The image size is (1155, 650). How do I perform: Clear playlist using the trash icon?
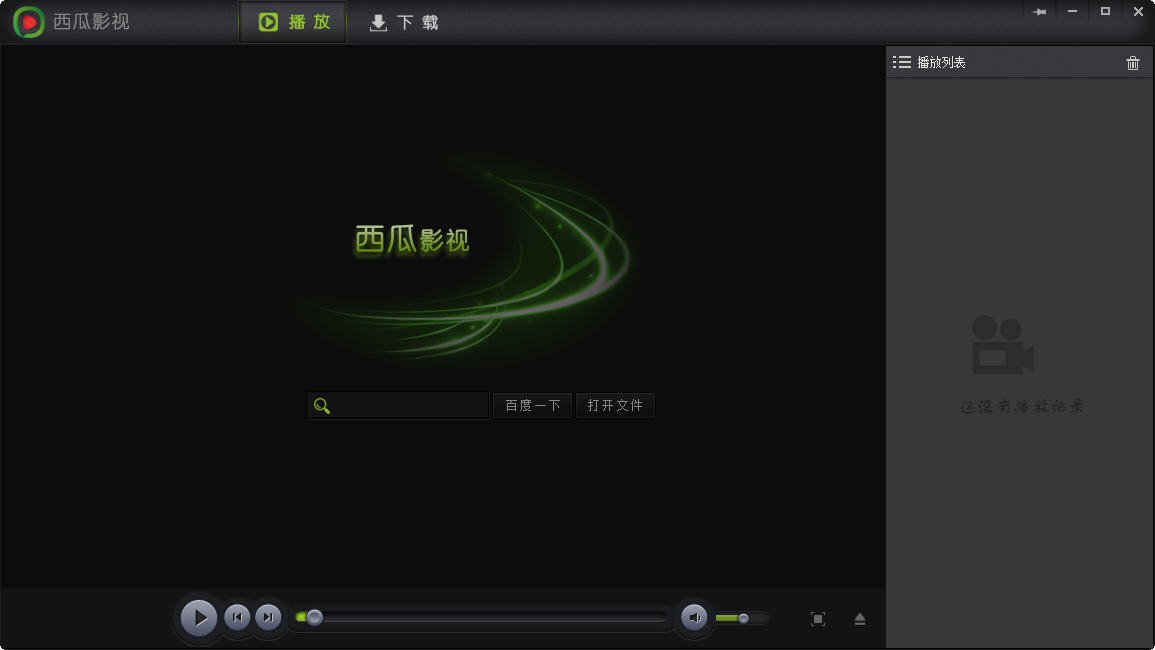click(x=1133, y=62)
